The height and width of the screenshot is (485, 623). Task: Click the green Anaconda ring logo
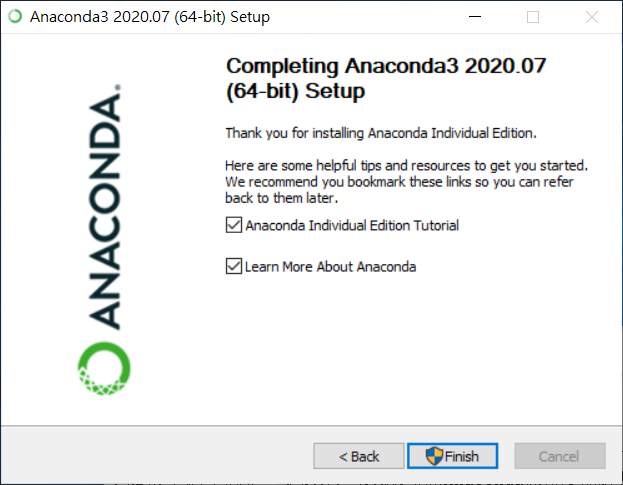[x=104, y=369]
